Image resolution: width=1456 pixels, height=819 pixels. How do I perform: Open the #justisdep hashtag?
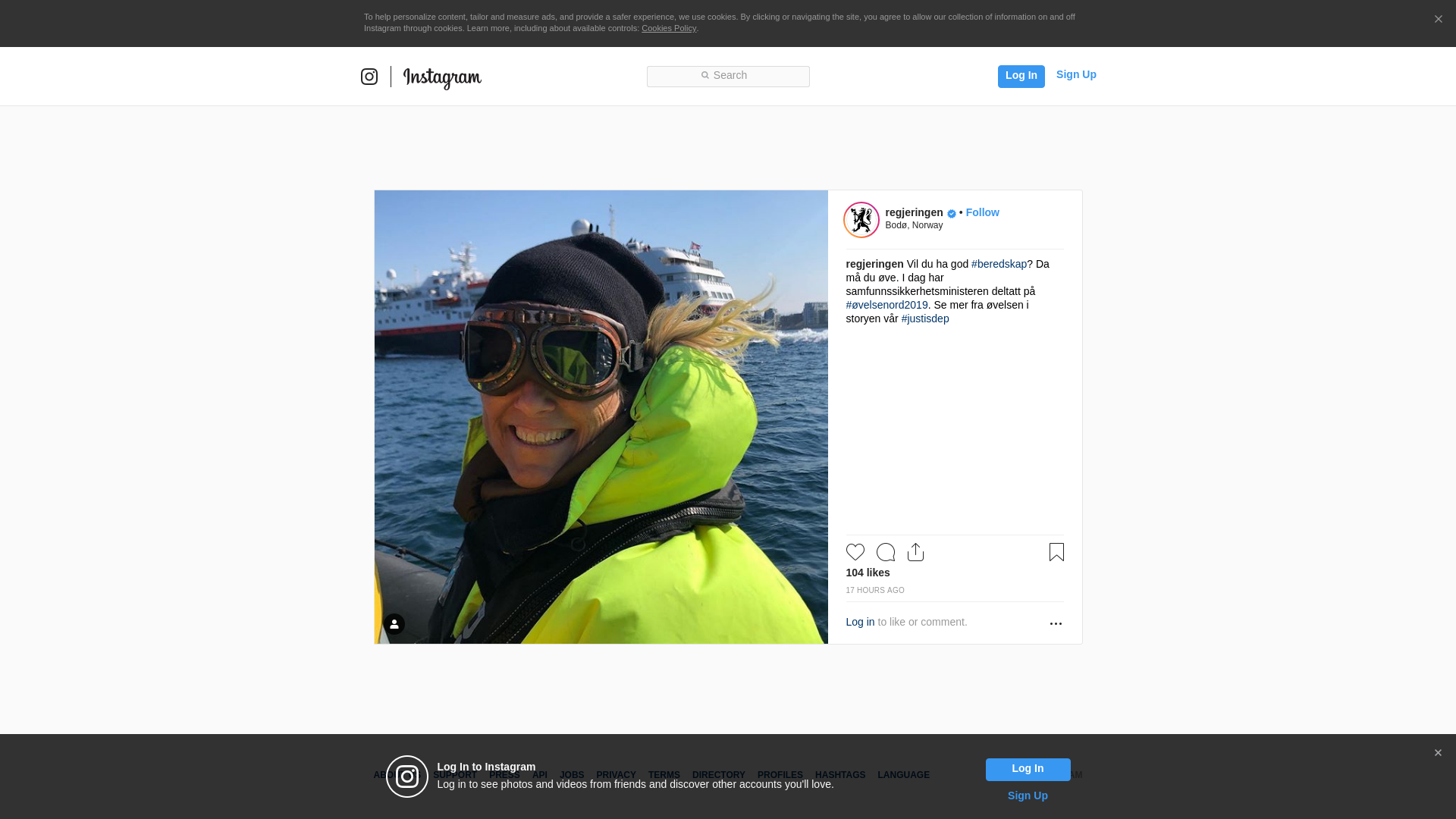point(925,318)
